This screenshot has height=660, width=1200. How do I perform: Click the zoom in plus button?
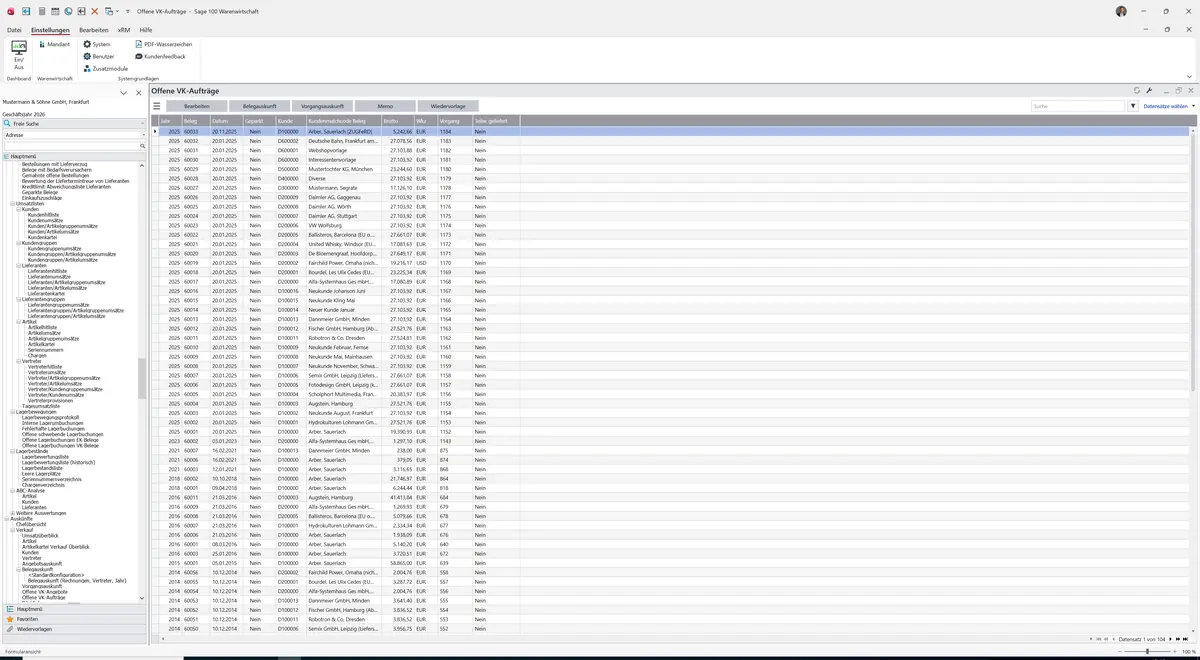[x=1176, y=651]
